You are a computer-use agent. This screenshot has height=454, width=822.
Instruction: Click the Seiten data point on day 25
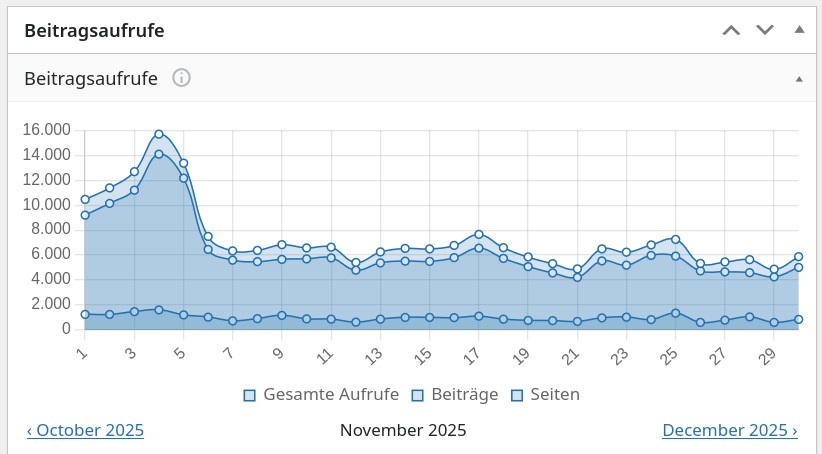point(676,313)
